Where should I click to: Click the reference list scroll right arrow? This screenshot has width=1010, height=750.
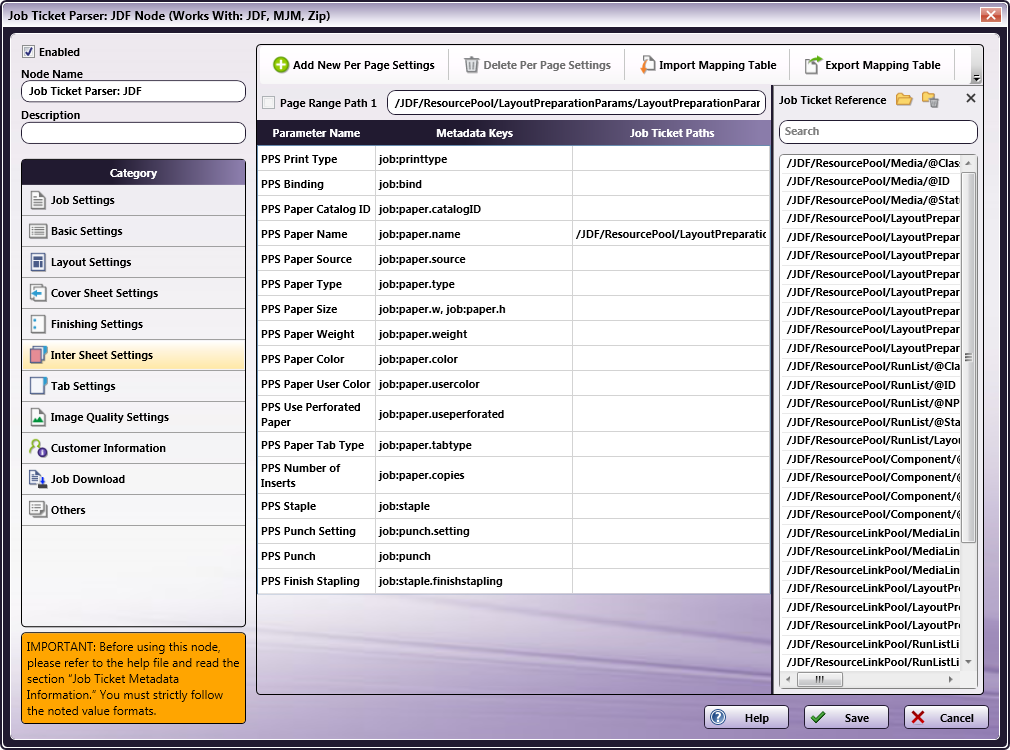pyautogui.click(x=950, y=679)
